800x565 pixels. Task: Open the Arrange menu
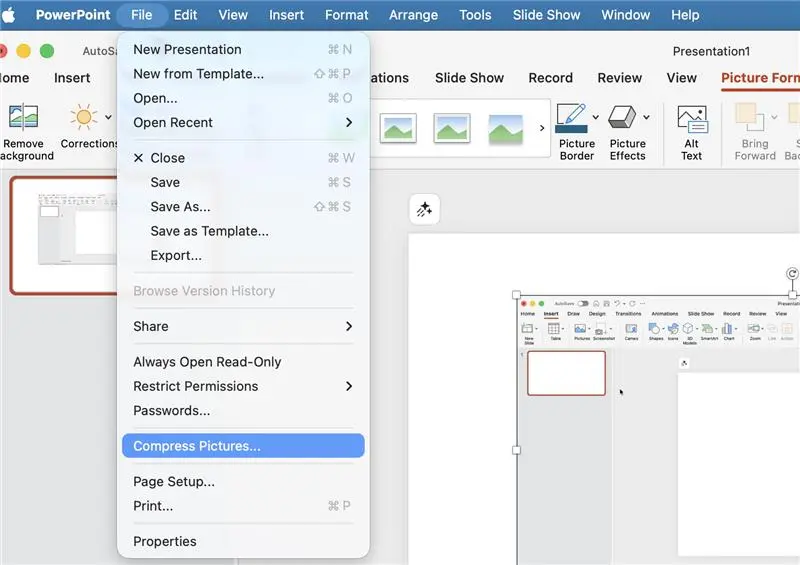(413, 15)
